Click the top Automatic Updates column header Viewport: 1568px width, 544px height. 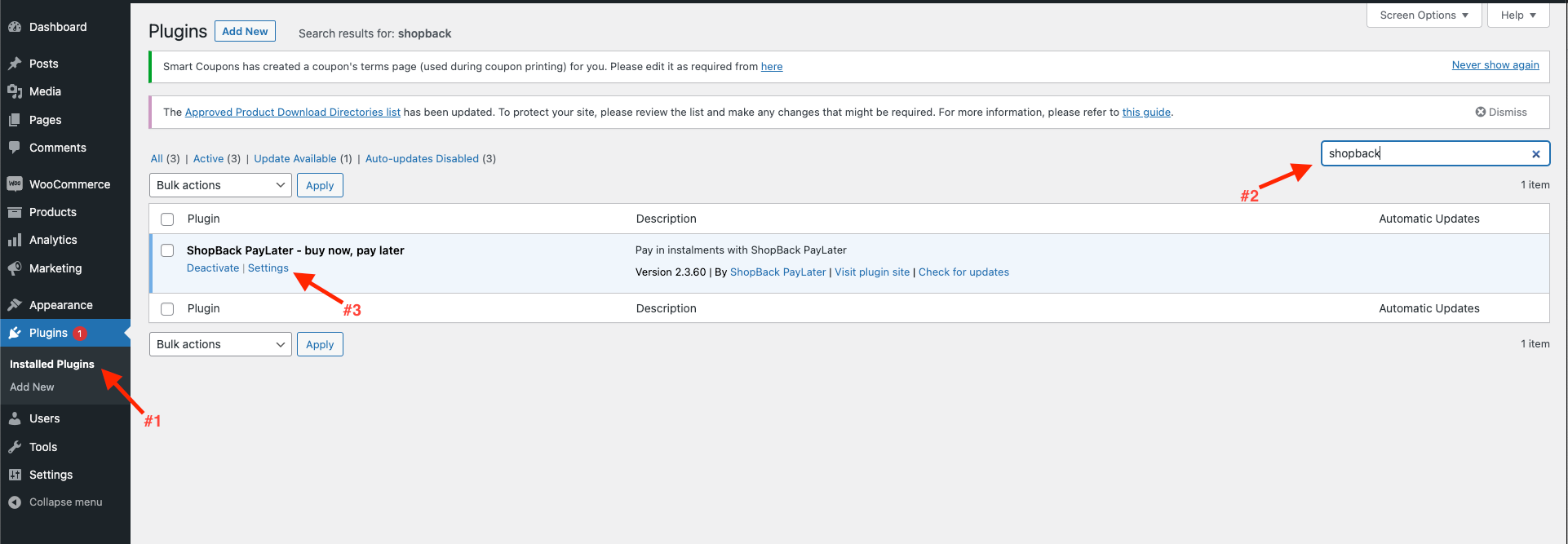1428,219
